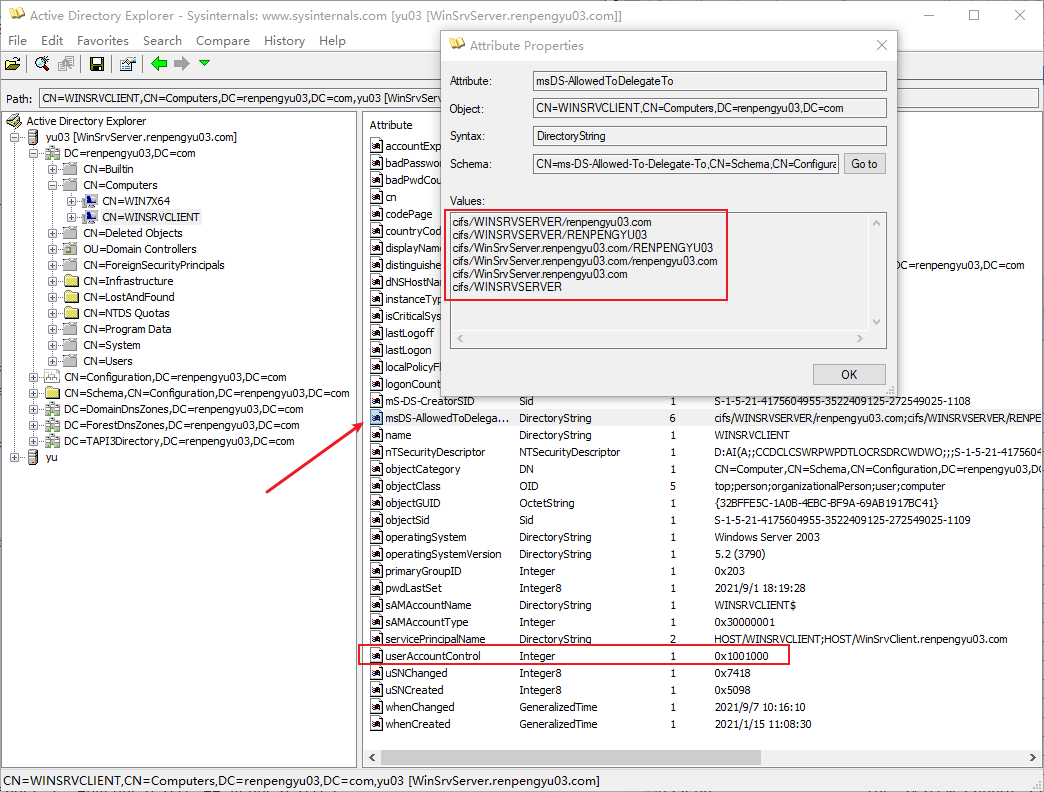The width and height of the screenshot is (1044, 792).
Task: Go back with the green left arrow
Action: pos(159,64)
